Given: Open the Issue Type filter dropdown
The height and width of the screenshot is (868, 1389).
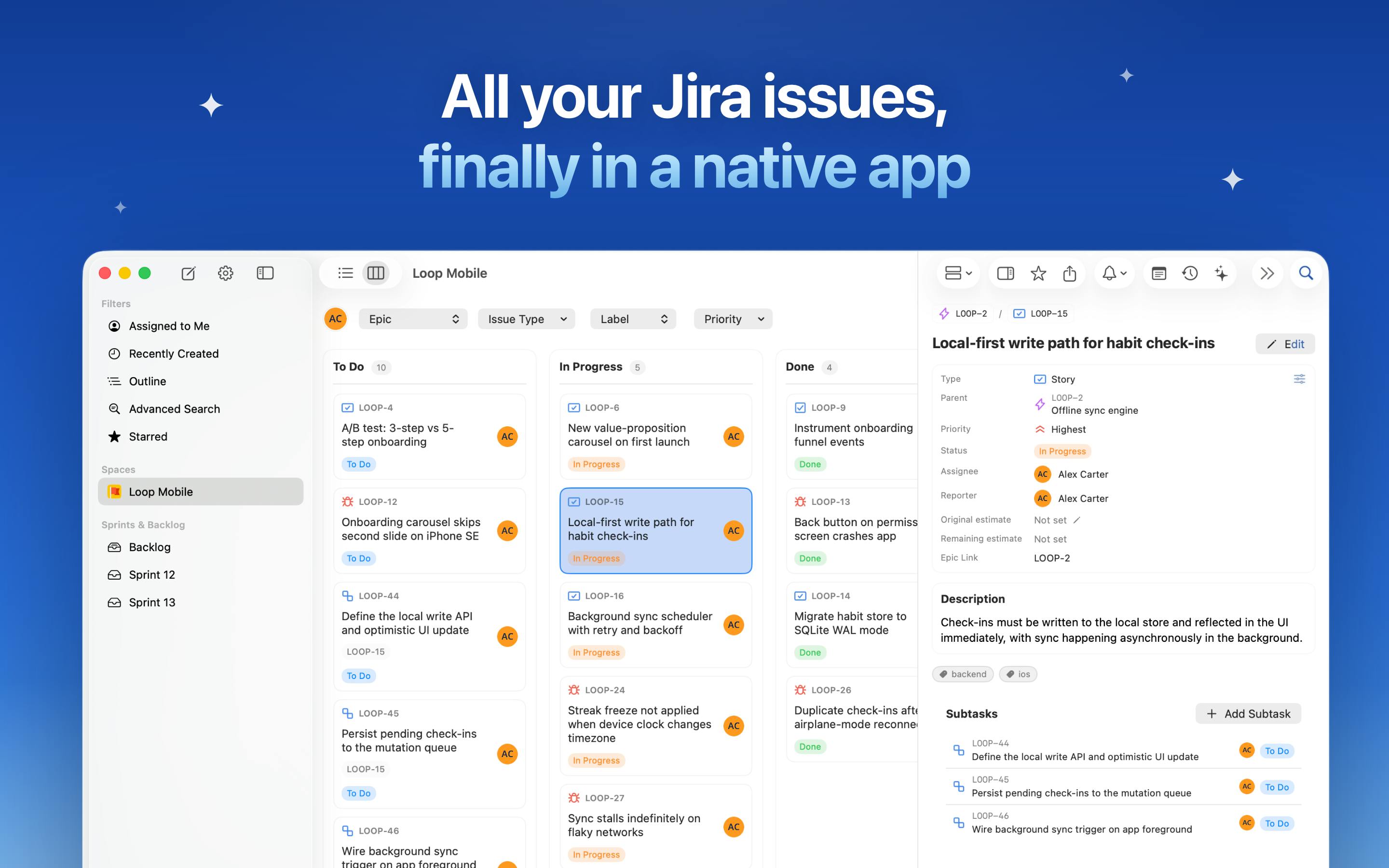Looking at the screenshot, I should click(526, 319).
